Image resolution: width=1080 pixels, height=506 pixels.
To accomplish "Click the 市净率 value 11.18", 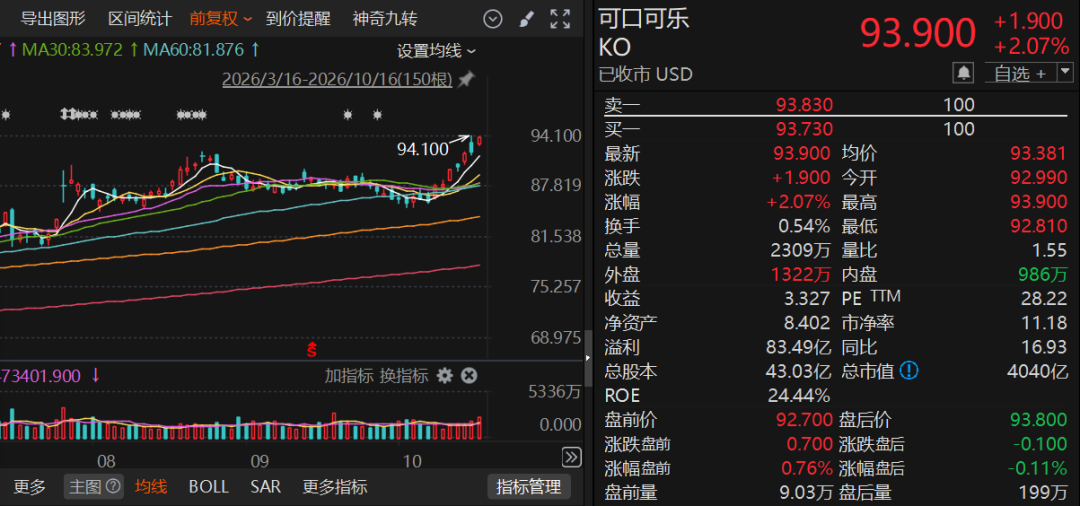I will click(x=1044, y=323).
